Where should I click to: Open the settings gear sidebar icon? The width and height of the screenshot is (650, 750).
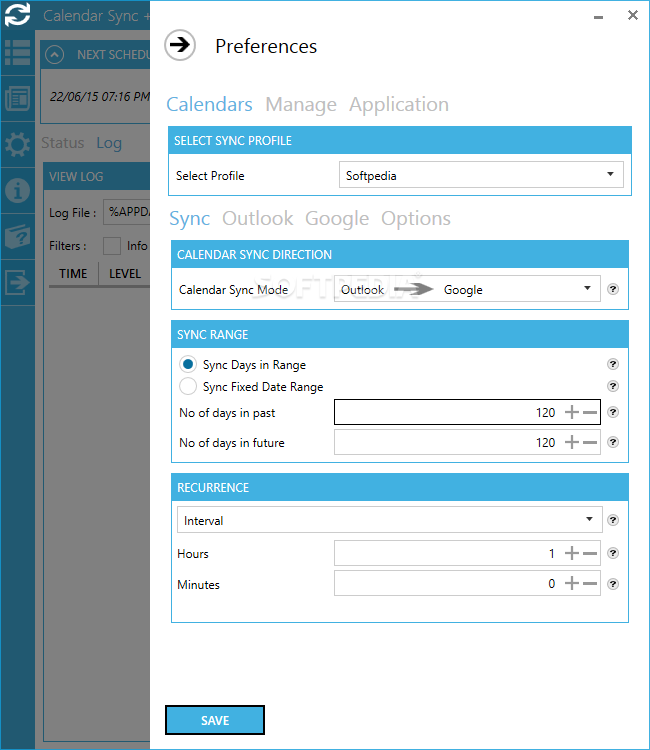(x=18, y=144)
